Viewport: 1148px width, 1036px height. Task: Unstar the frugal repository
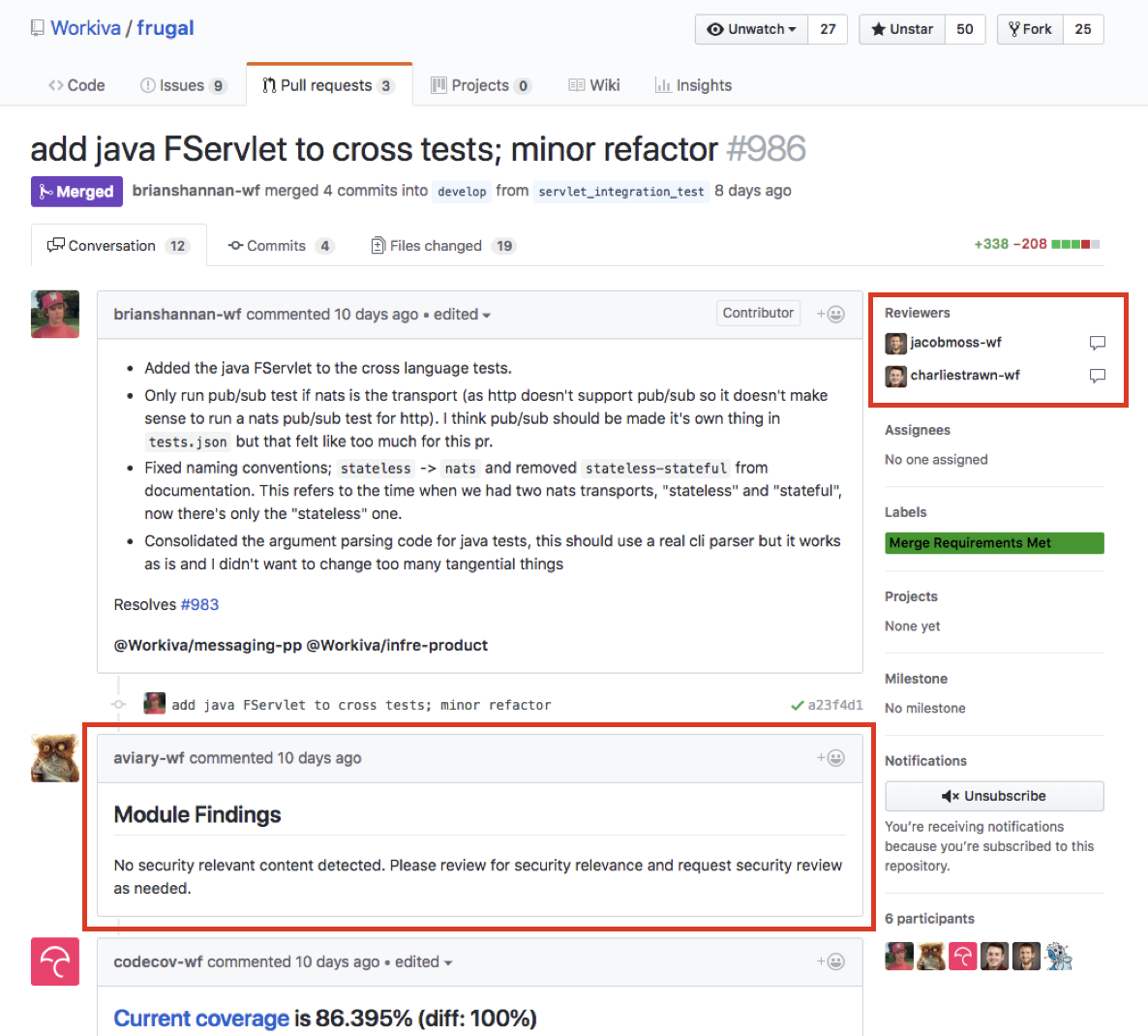[902, 29]
